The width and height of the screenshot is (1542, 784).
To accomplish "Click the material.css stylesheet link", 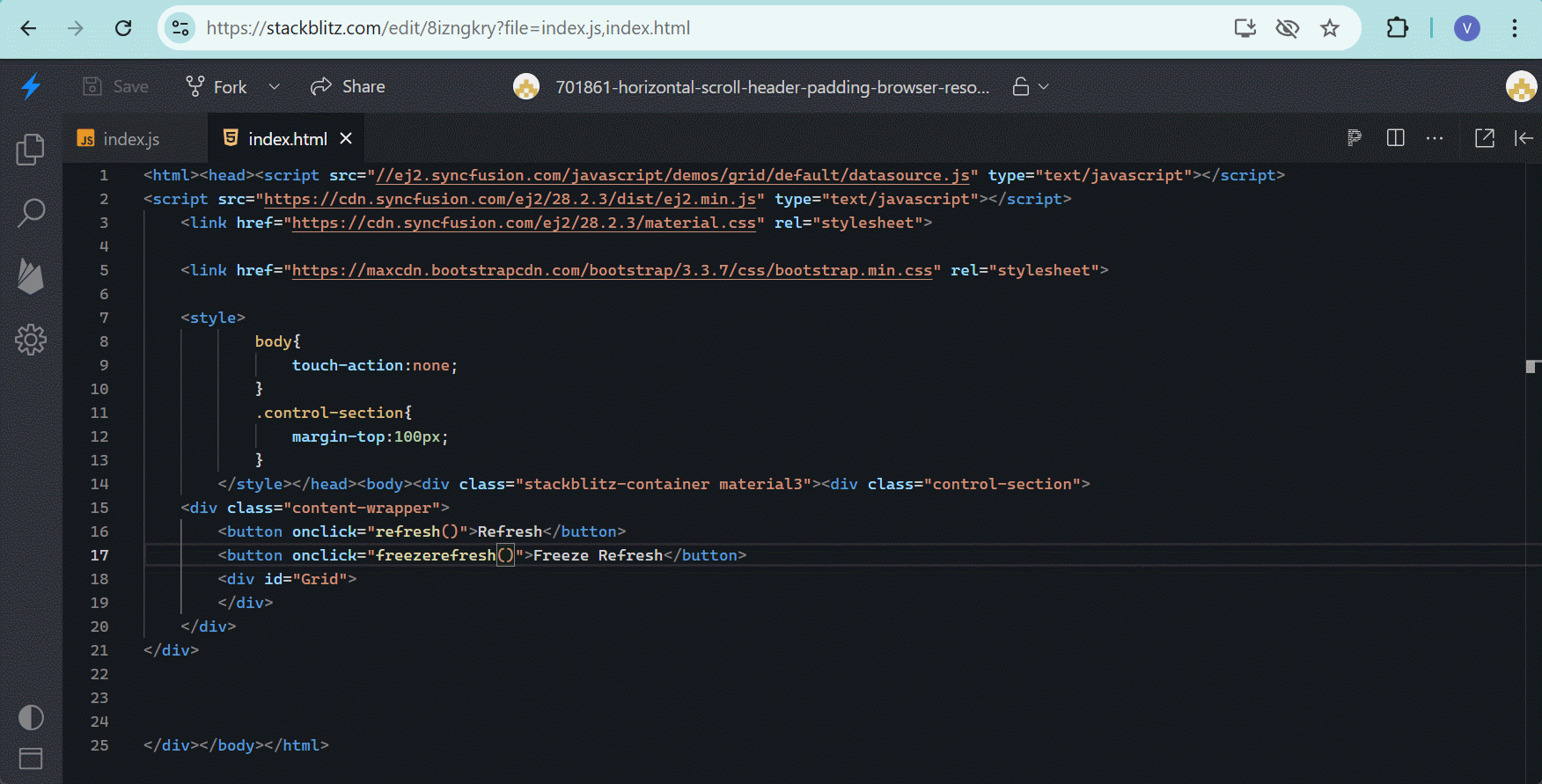I will coord(524,223).
